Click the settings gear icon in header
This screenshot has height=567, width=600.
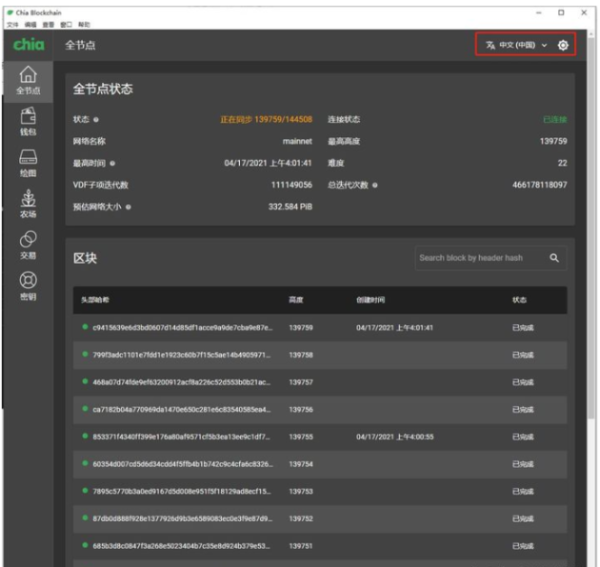563,45
